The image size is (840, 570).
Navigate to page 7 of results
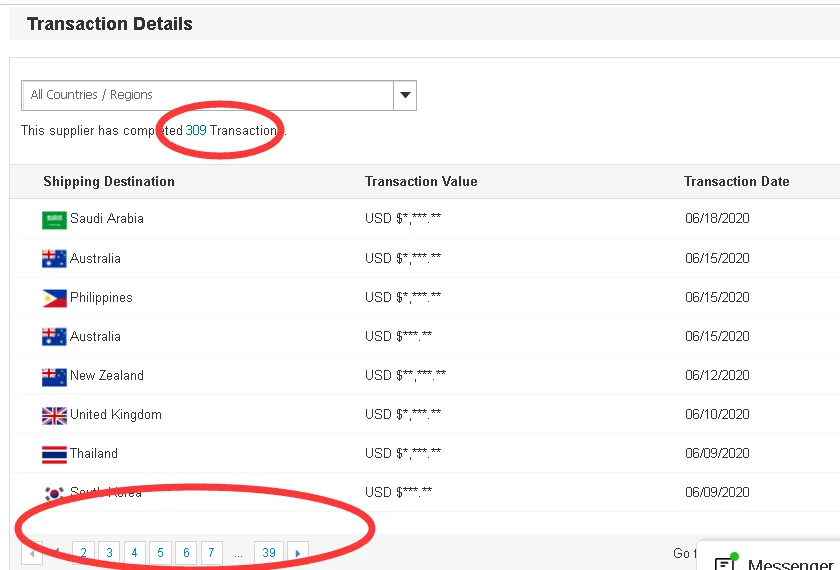[x=211, y=552]
